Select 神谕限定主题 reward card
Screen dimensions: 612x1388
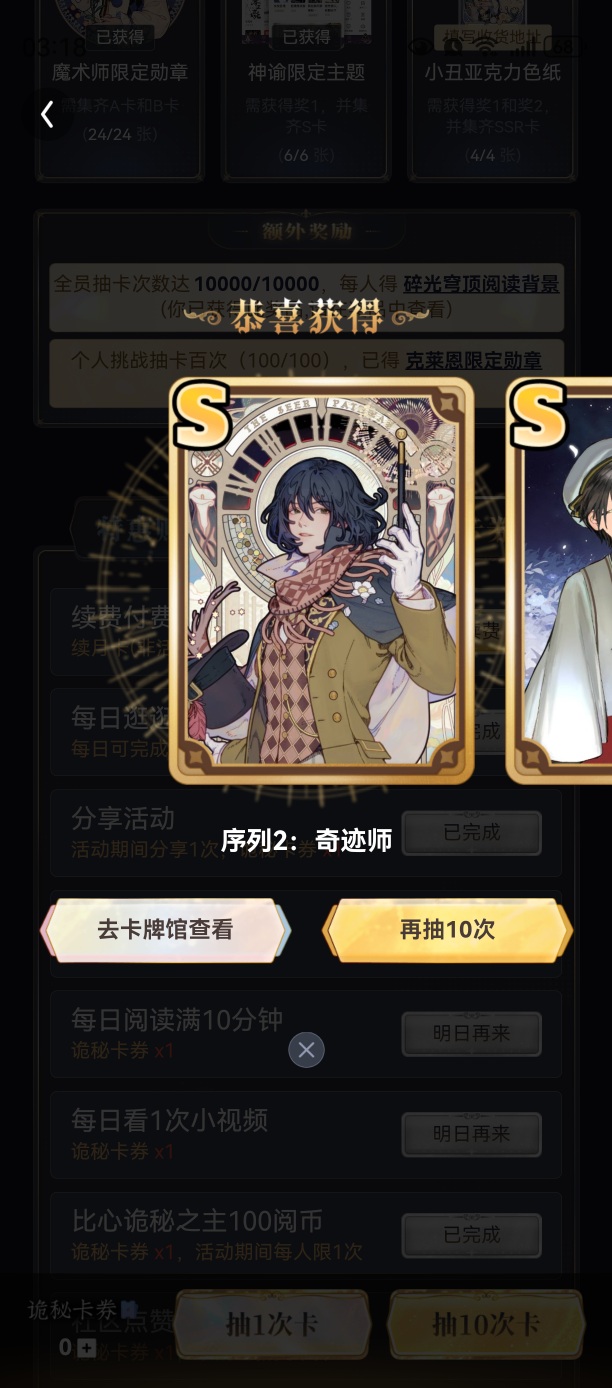[x=306, y=90]
